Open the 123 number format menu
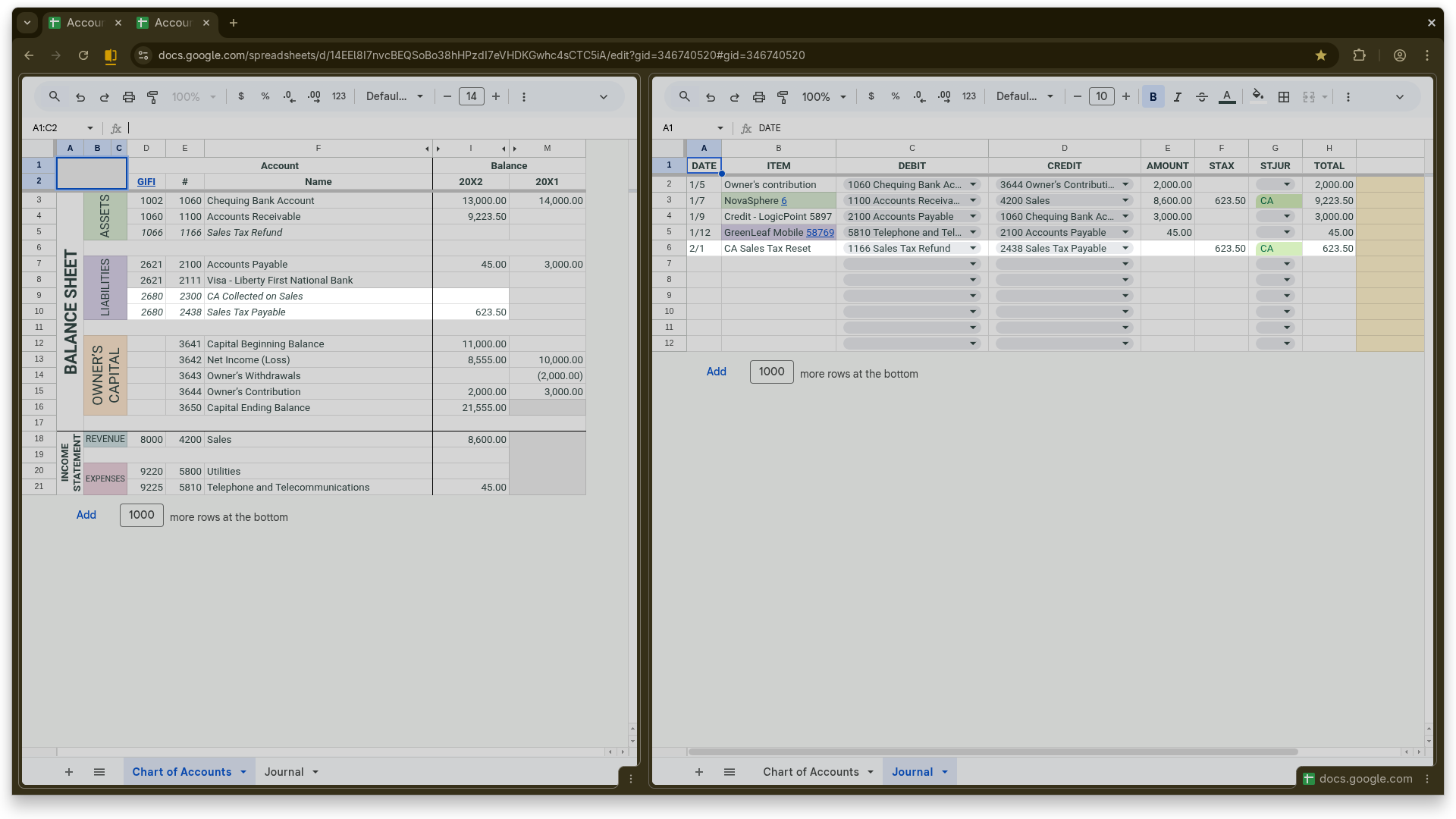1456x819 pixels. 339,96
